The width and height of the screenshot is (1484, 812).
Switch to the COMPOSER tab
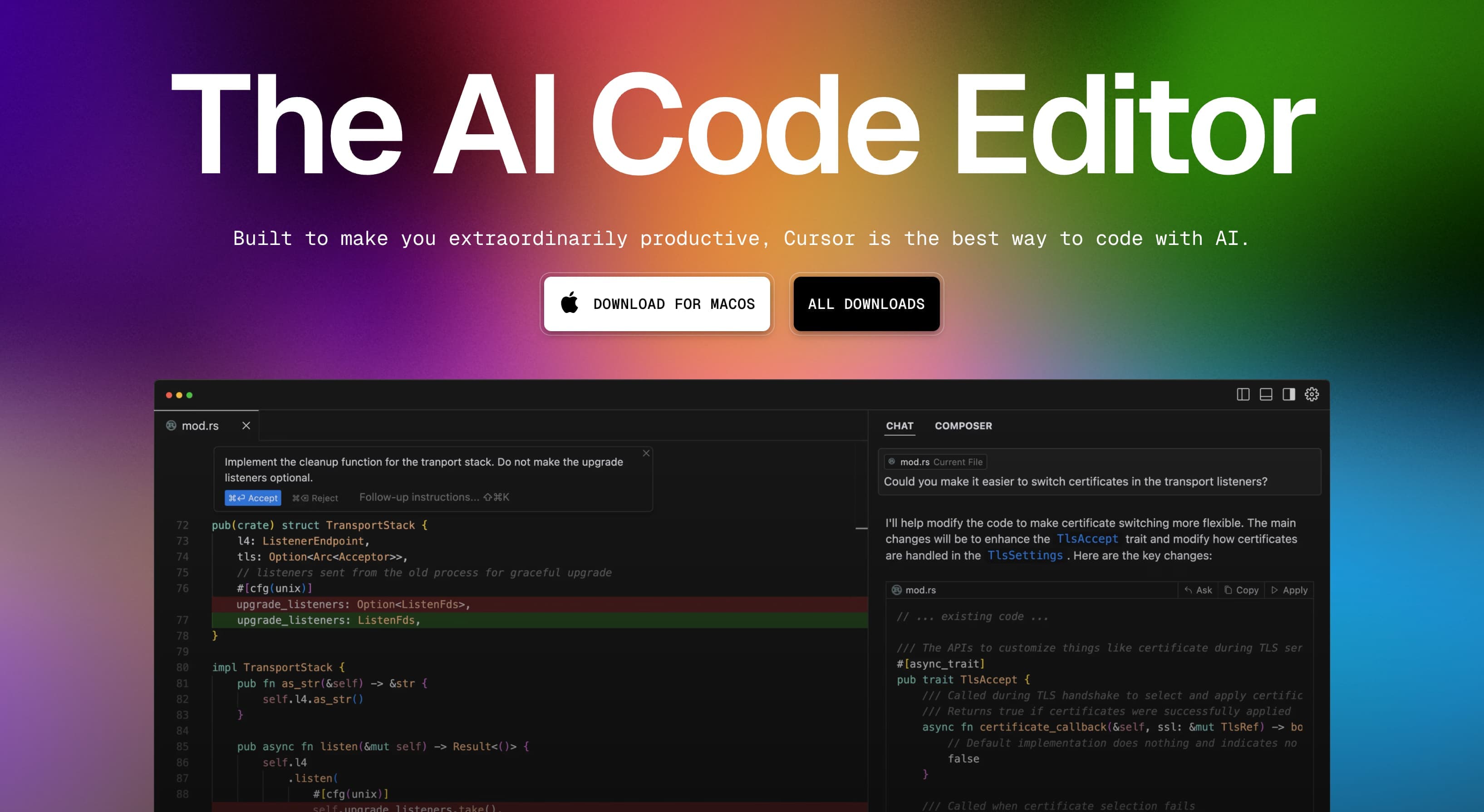[963, 426]
